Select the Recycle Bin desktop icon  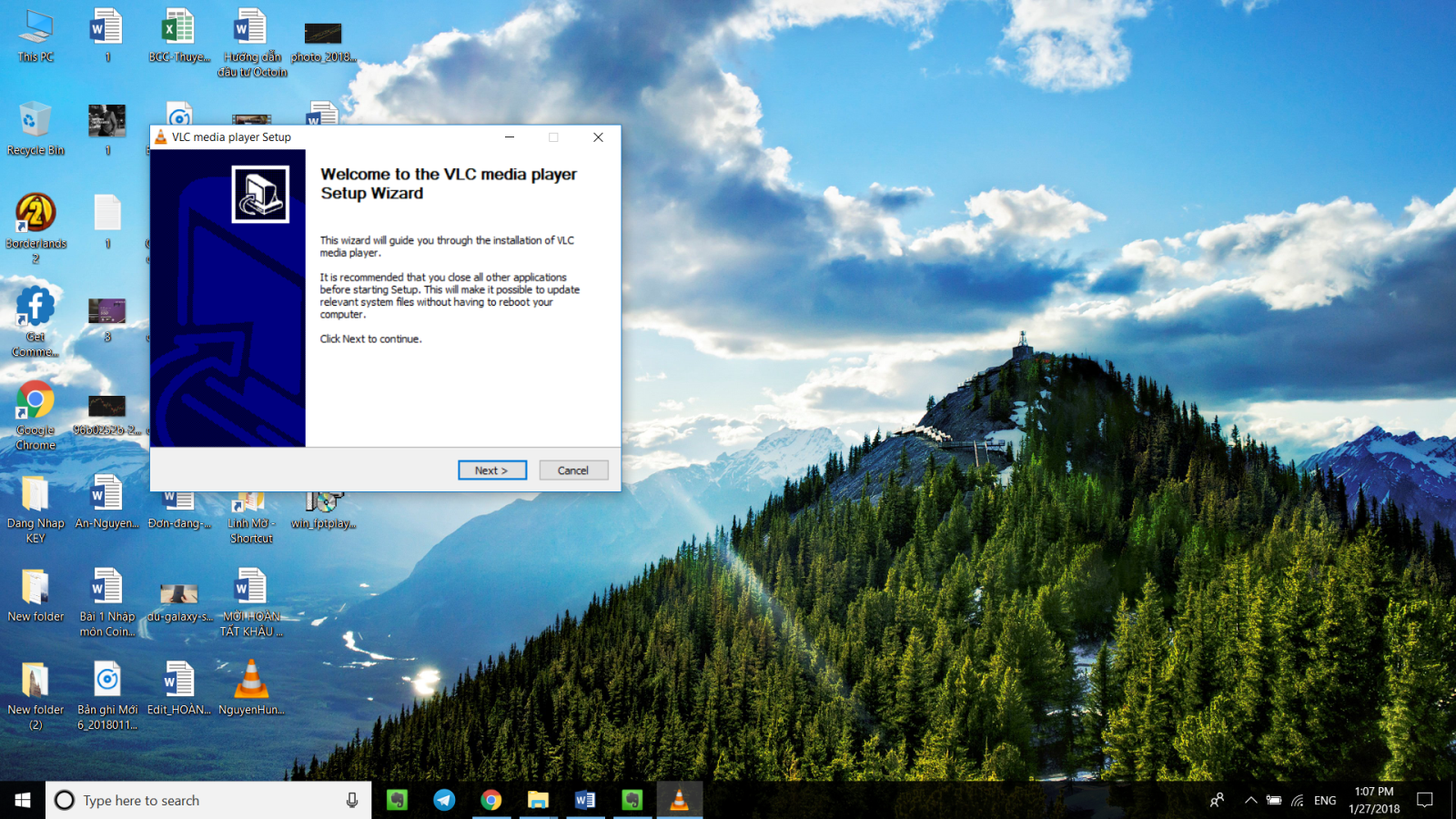(x=35, y=127)
